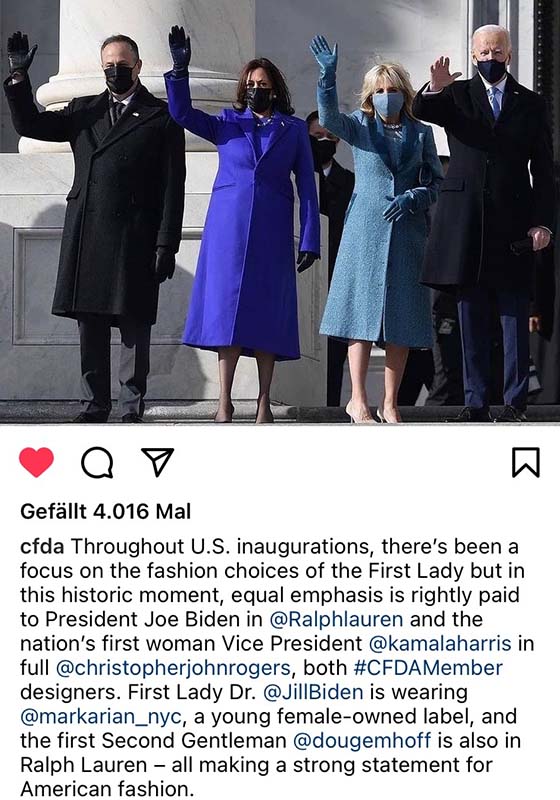
Task: Open cfda profile from caption username
Action: pos(42,546)
